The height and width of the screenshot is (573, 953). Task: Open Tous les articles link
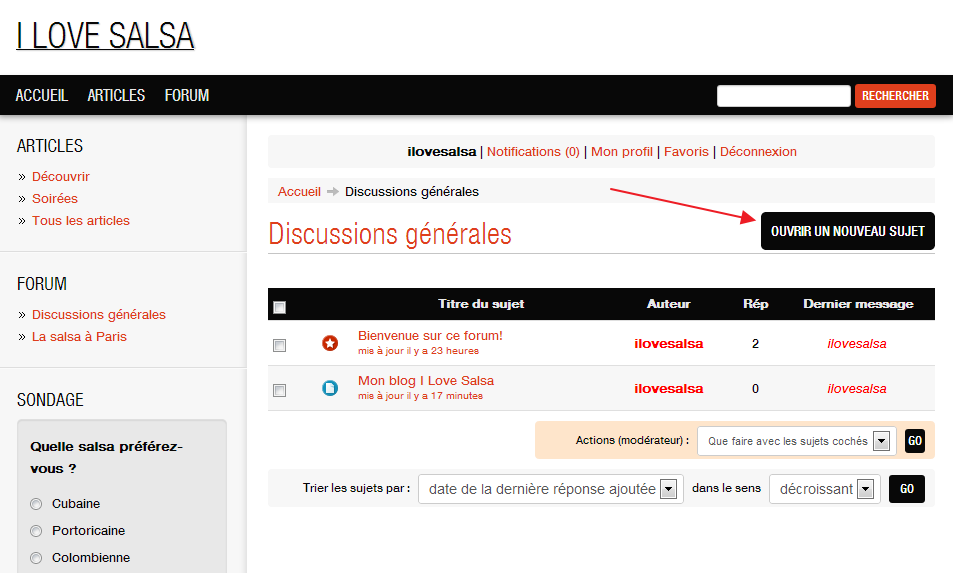[81, 221]
